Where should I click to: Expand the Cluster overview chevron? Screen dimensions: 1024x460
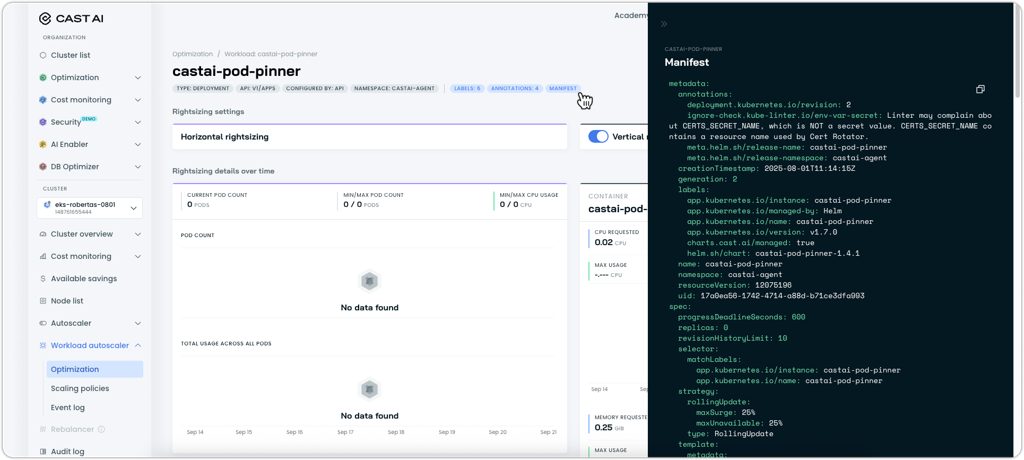(x=138, y=234)
